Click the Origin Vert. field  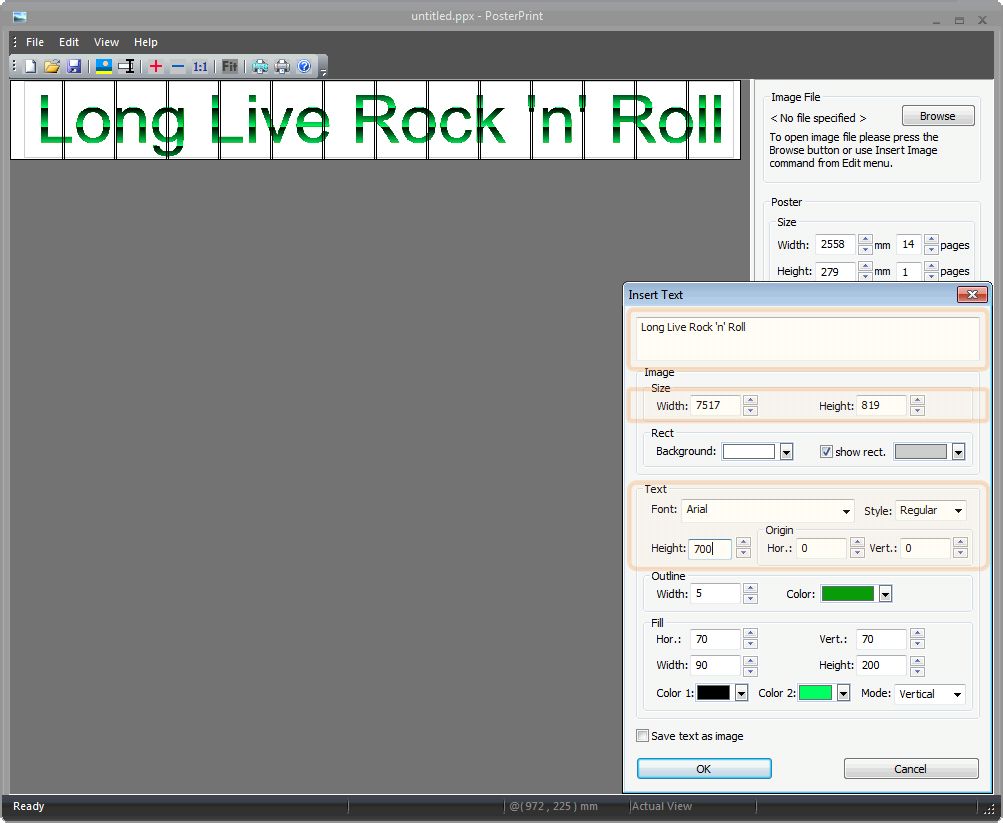point(925,548)
